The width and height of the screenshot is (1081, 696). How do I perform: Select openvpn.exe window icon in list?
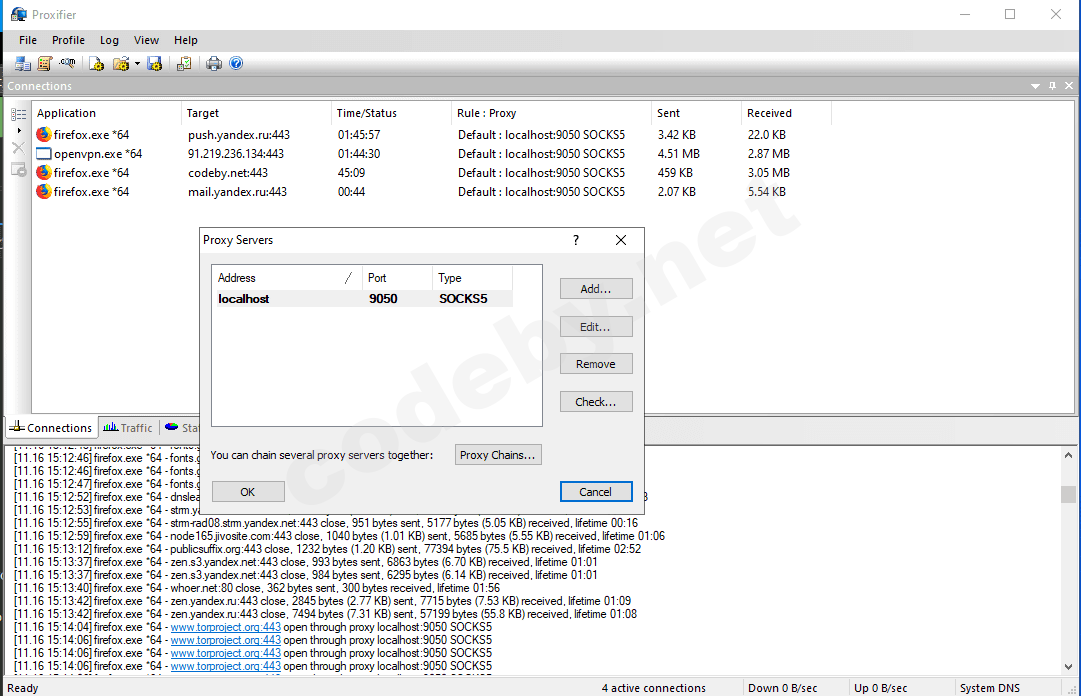[44, 154]
